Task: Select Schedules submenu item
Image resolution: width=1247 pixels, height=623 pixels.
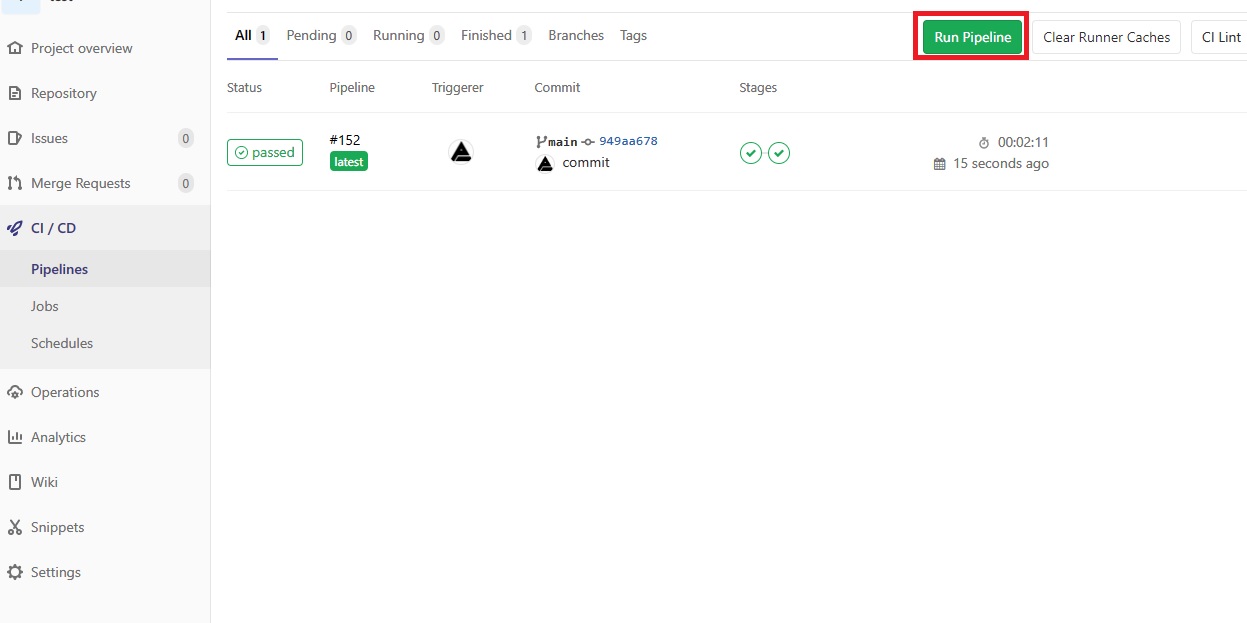Action: click(62, 343)
